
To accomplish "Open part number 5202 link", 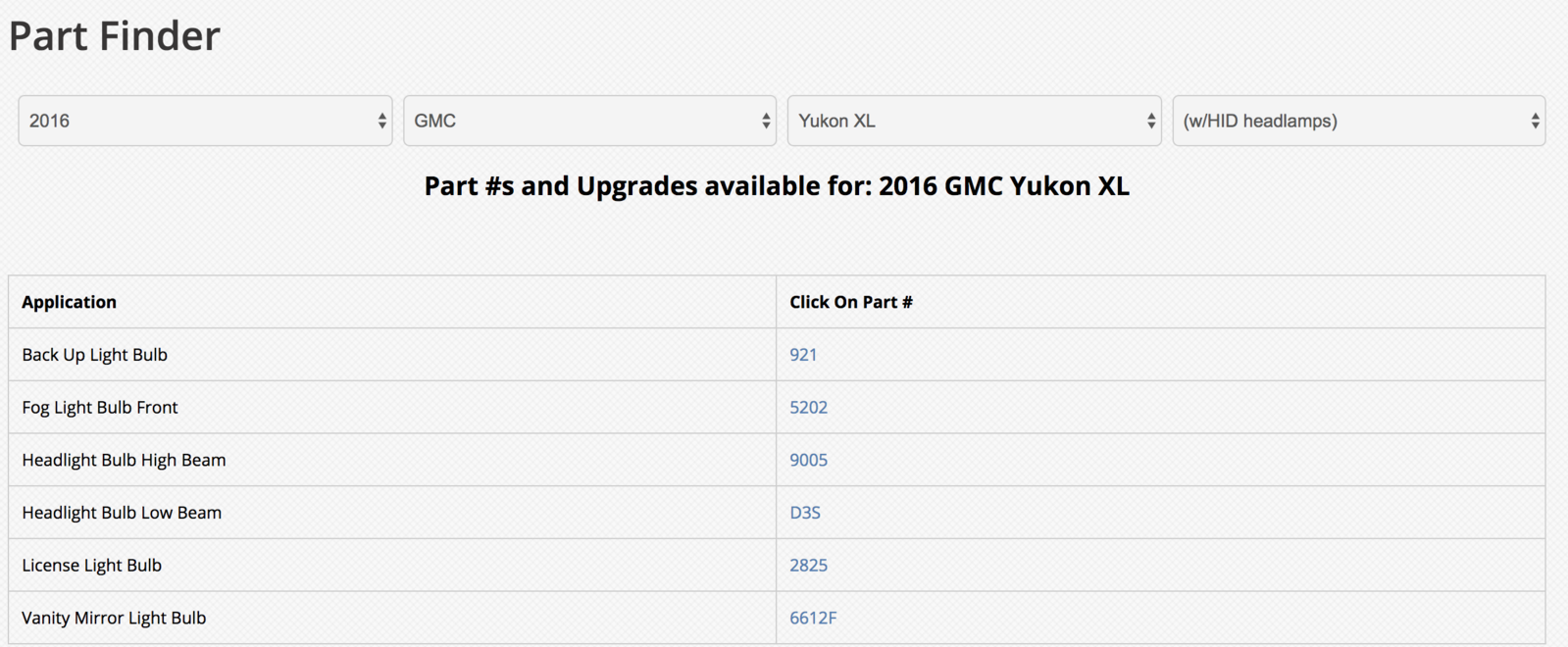I will click(x=808, y=408).
